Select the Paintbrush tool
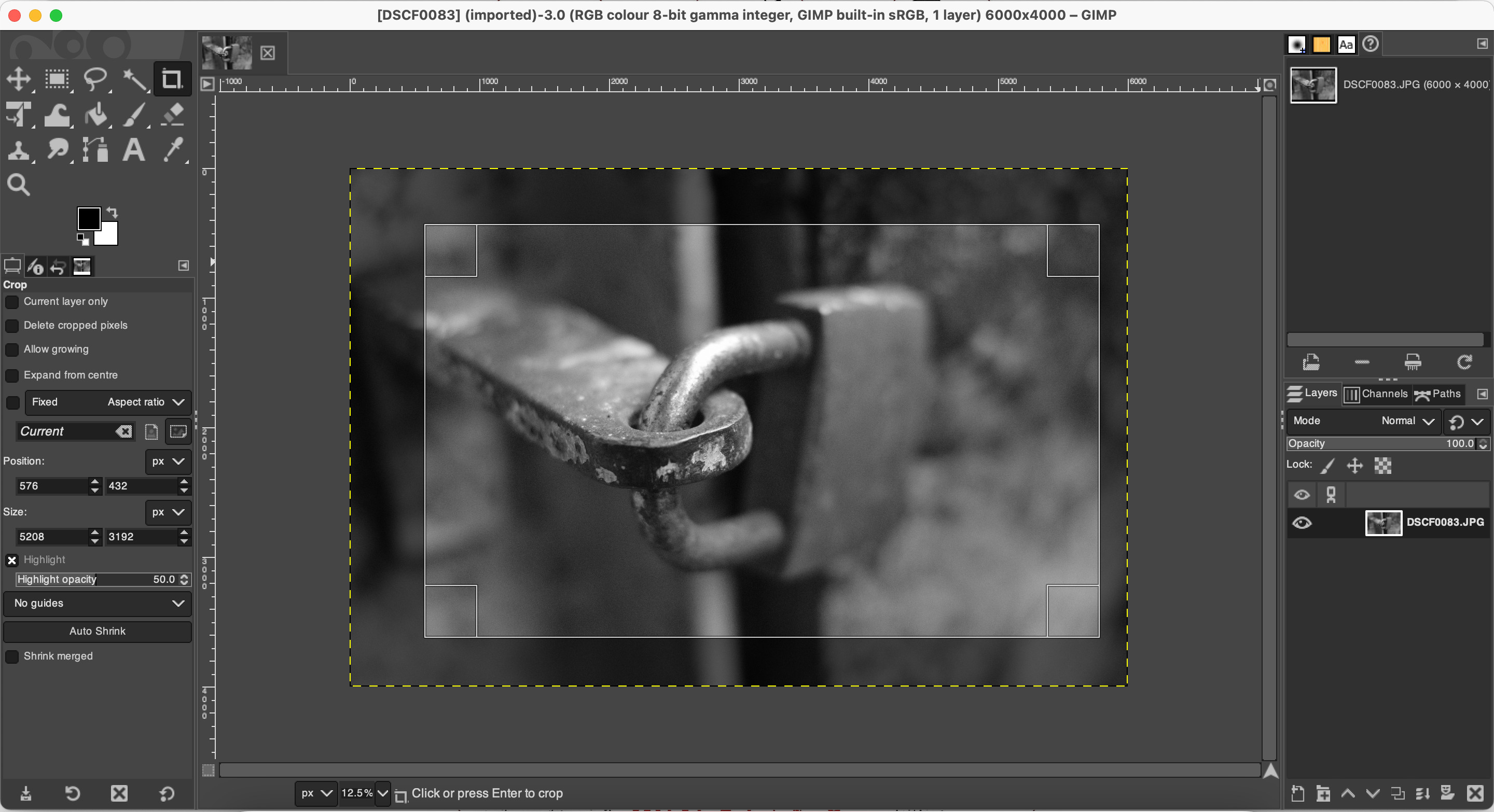 (134, 115)
